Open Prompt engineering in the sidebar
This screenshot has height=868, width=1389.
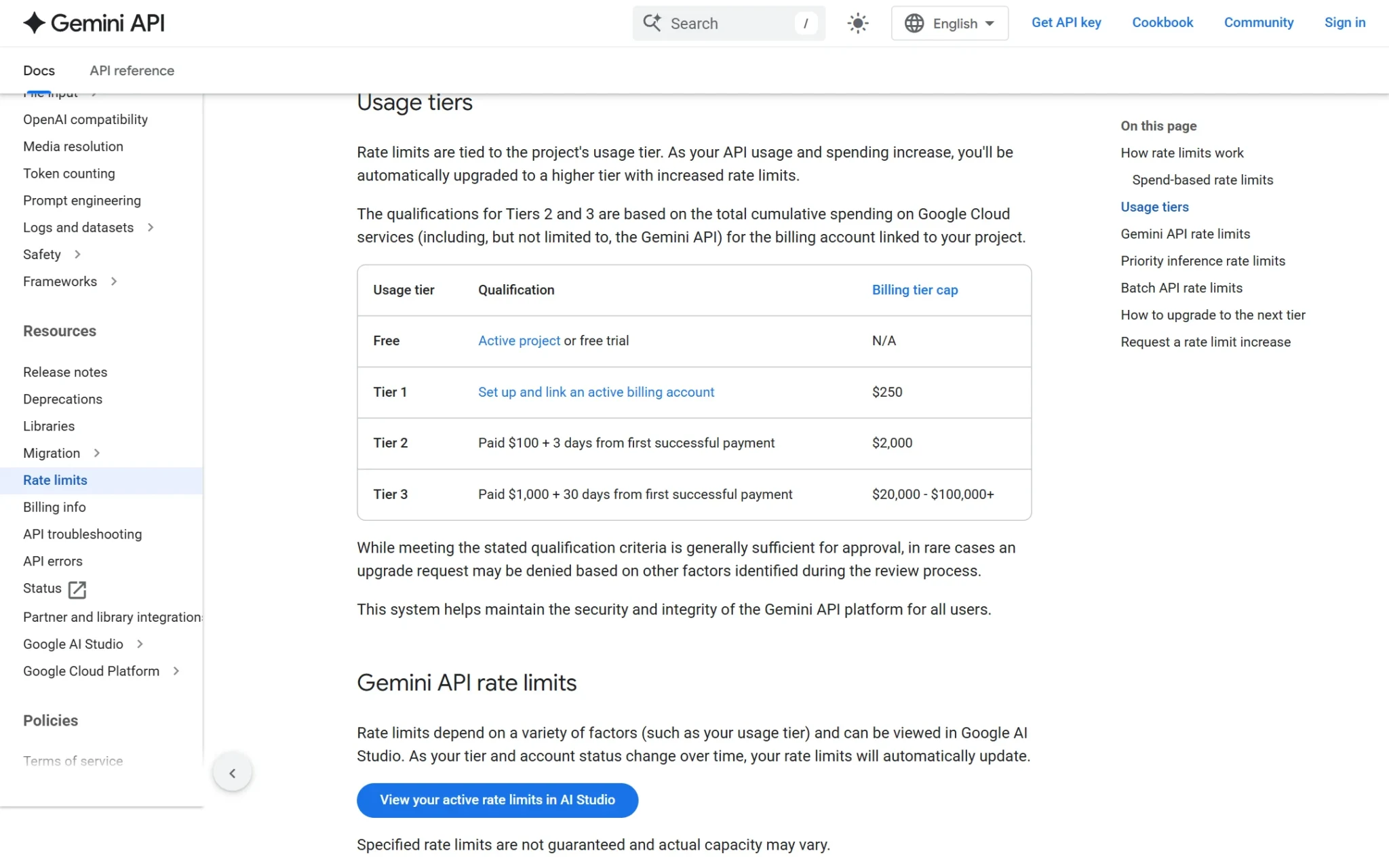(82, 201)
